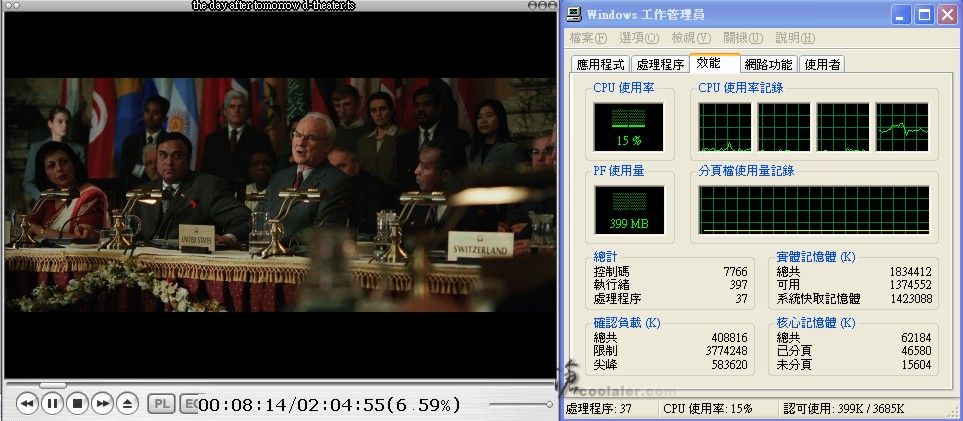
Task: Switch to the 應用程式 tab
Action: pos(600,65)
